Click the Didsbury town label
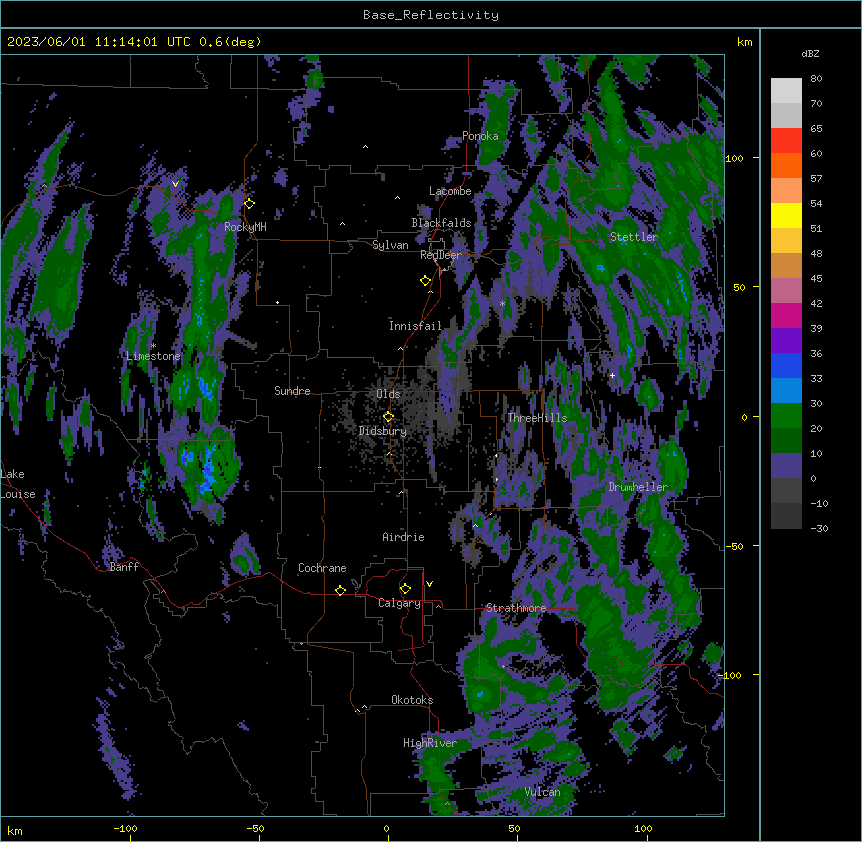The image size is (862, 842). click(x=383, y=431)
